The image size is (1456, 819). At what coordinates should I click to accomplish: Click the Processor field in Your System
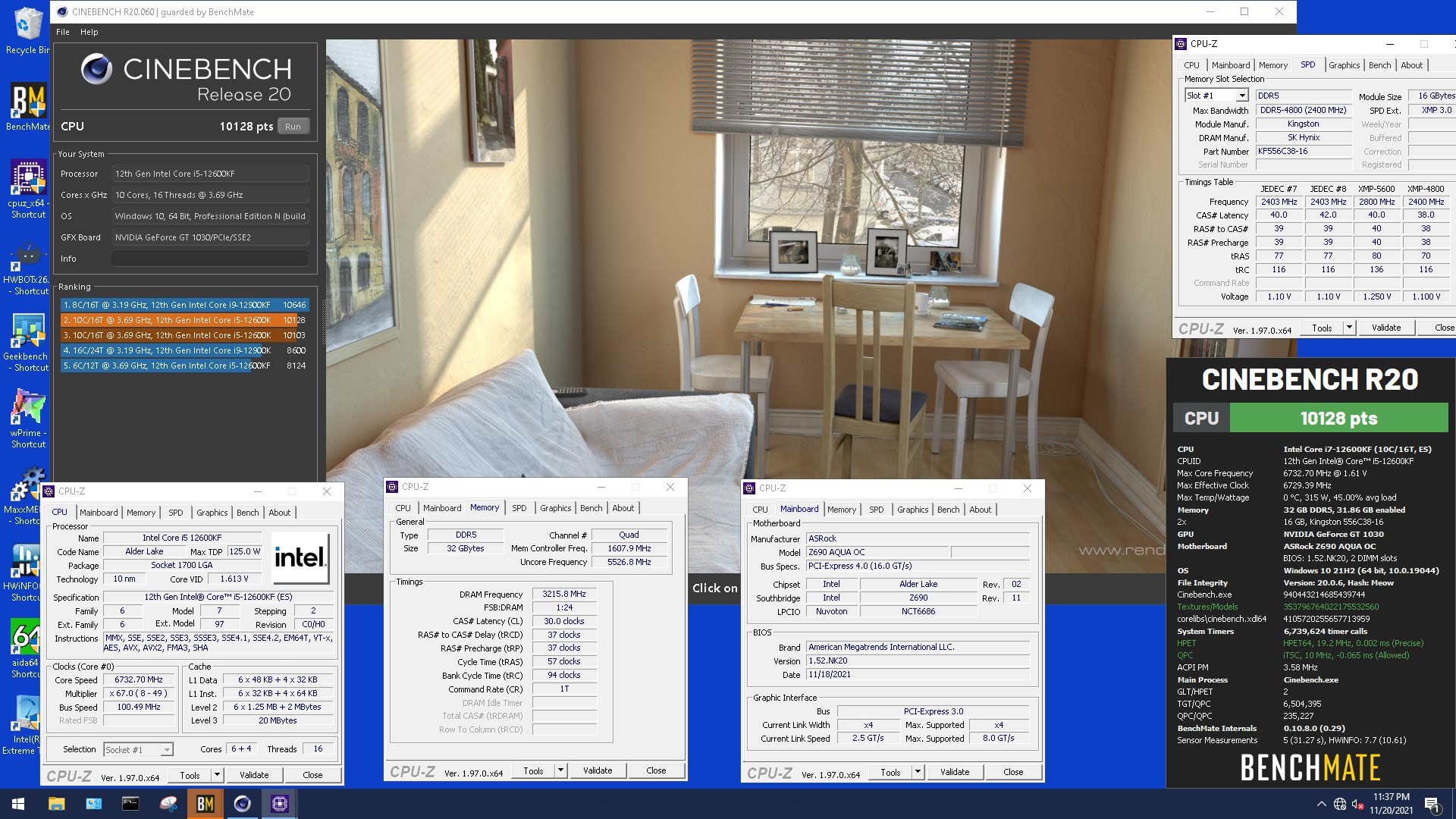[210, 174]
